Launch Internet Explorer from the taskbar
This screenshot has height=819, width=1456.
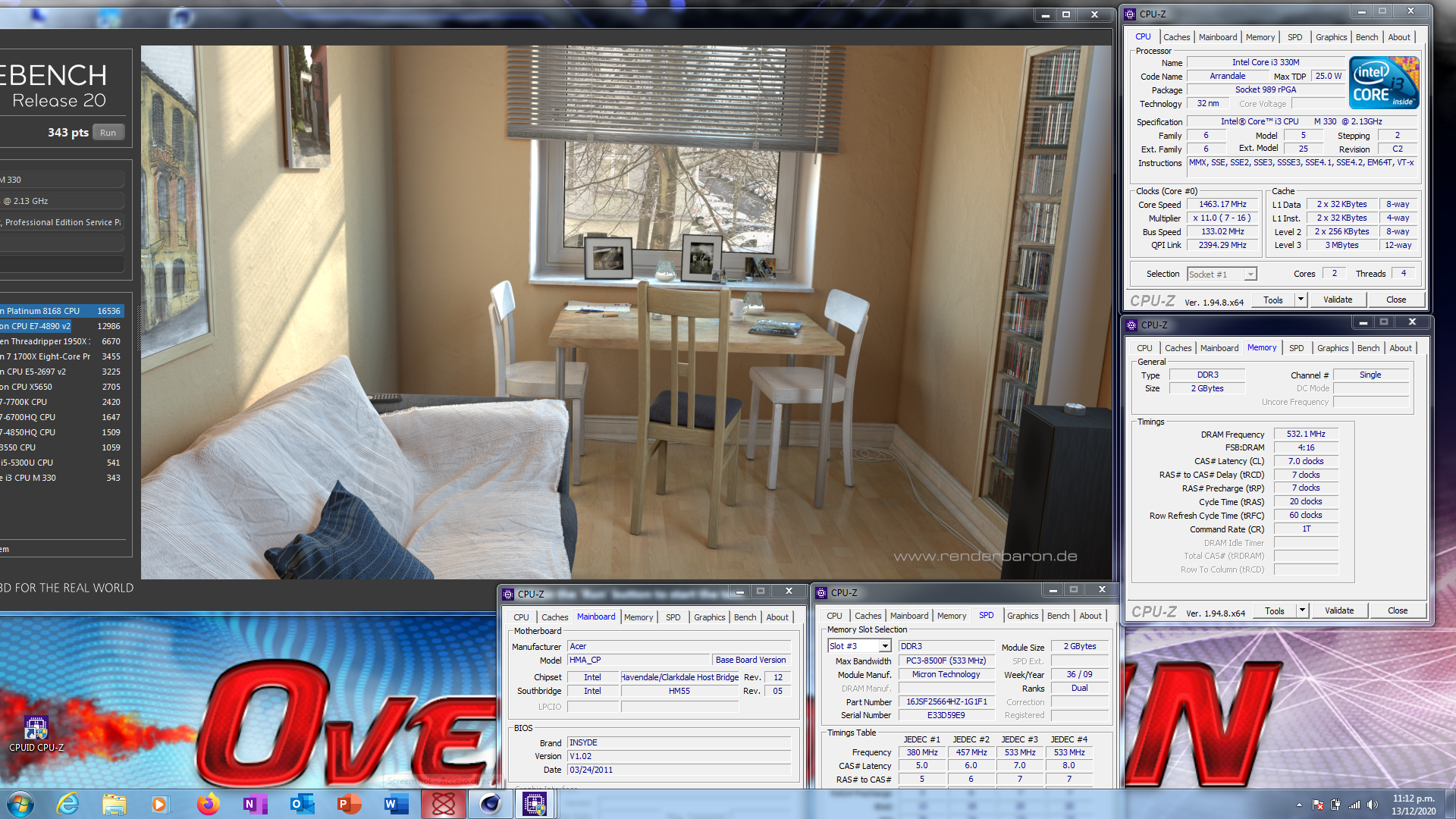[68, 804]
